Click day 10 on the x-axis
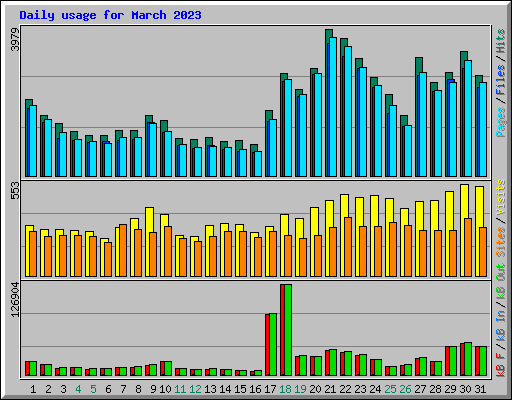 click(x=165, y=389)
